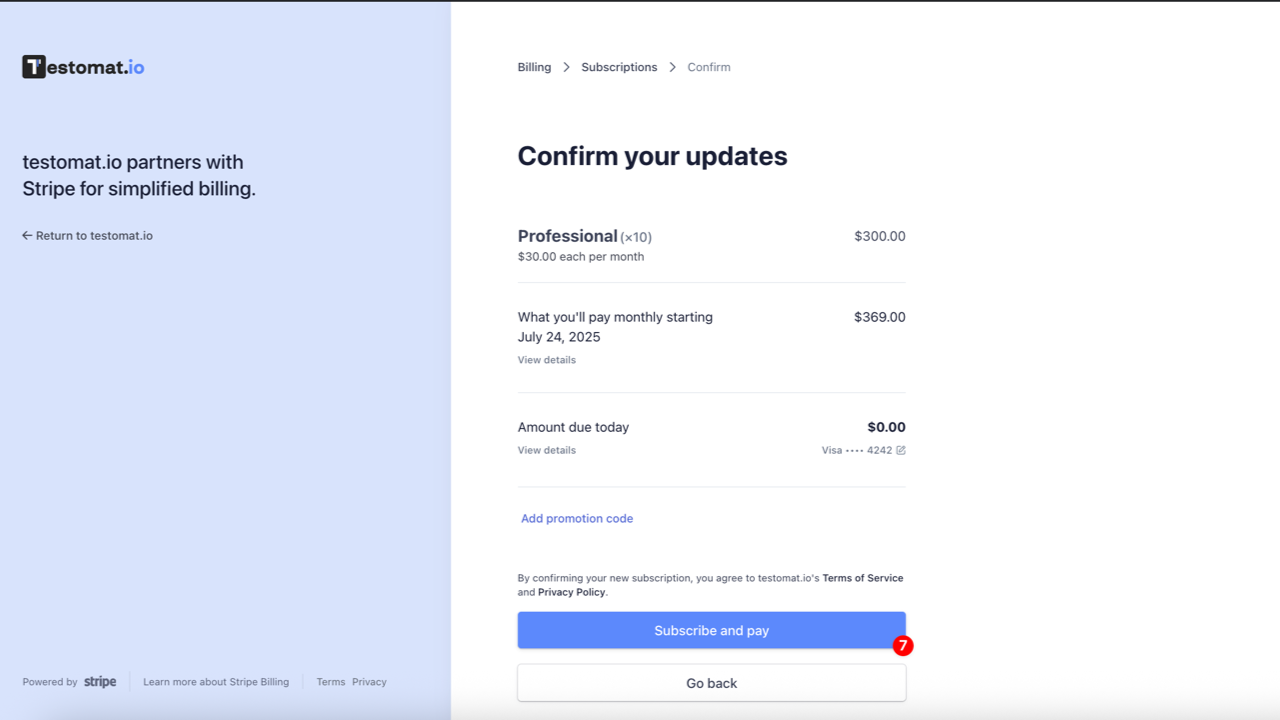
Task: Open Add promotion code
Action: click(x=577, y=518)
